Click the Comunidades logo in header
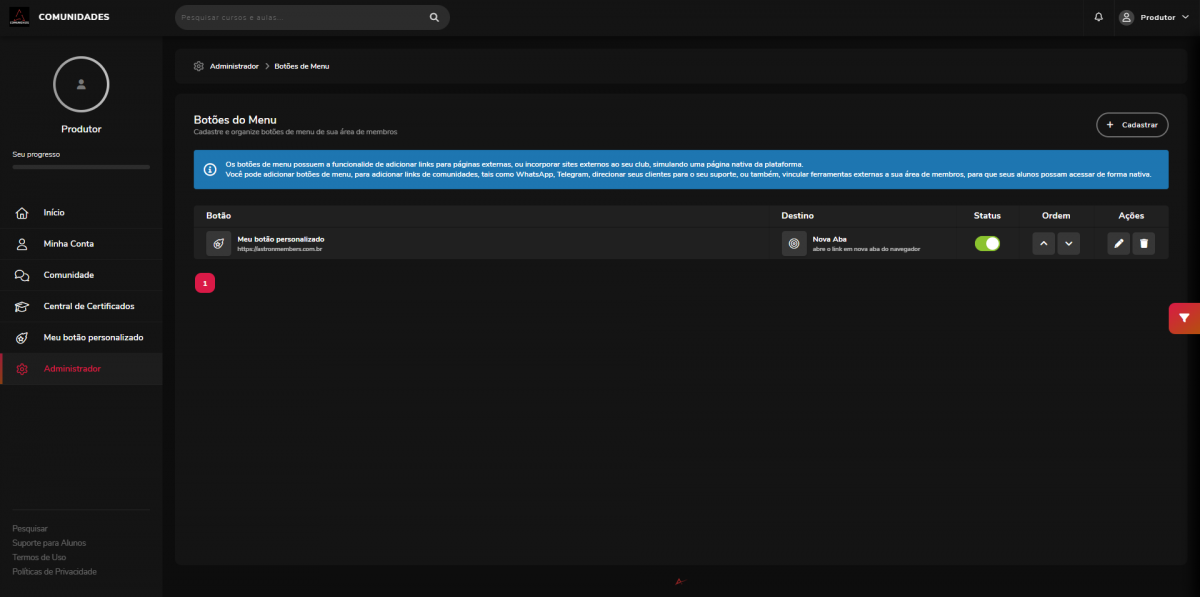The width and height of the screenshot is (1200, 597). click(20, 17)
